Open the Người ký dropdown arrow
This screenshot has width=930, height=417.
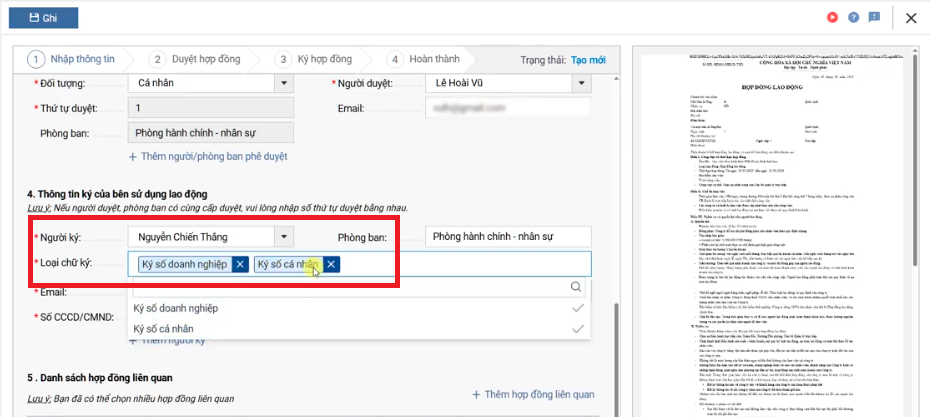pos(284,237)
